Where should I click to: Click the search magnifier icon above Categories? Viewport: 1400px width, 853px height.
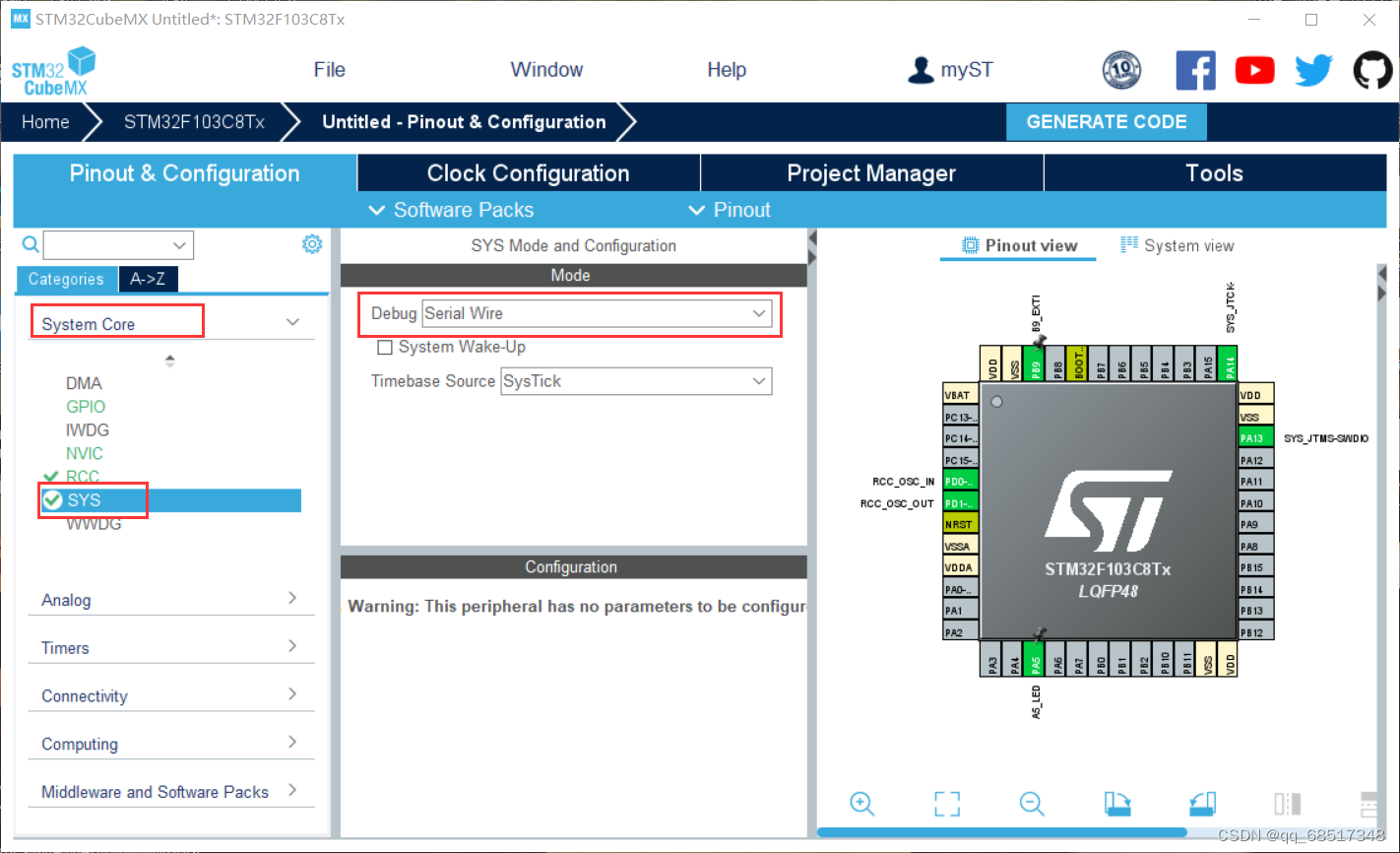tap(30, 243)
